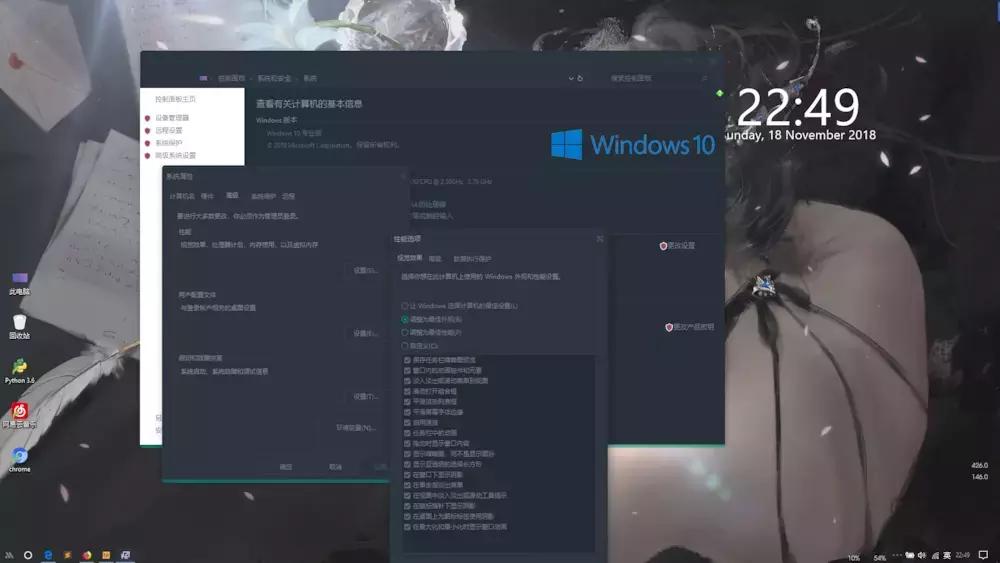1000x563 pixels.
Task: Click 设置 button under 性能 section
Action: tap(365, 270)
